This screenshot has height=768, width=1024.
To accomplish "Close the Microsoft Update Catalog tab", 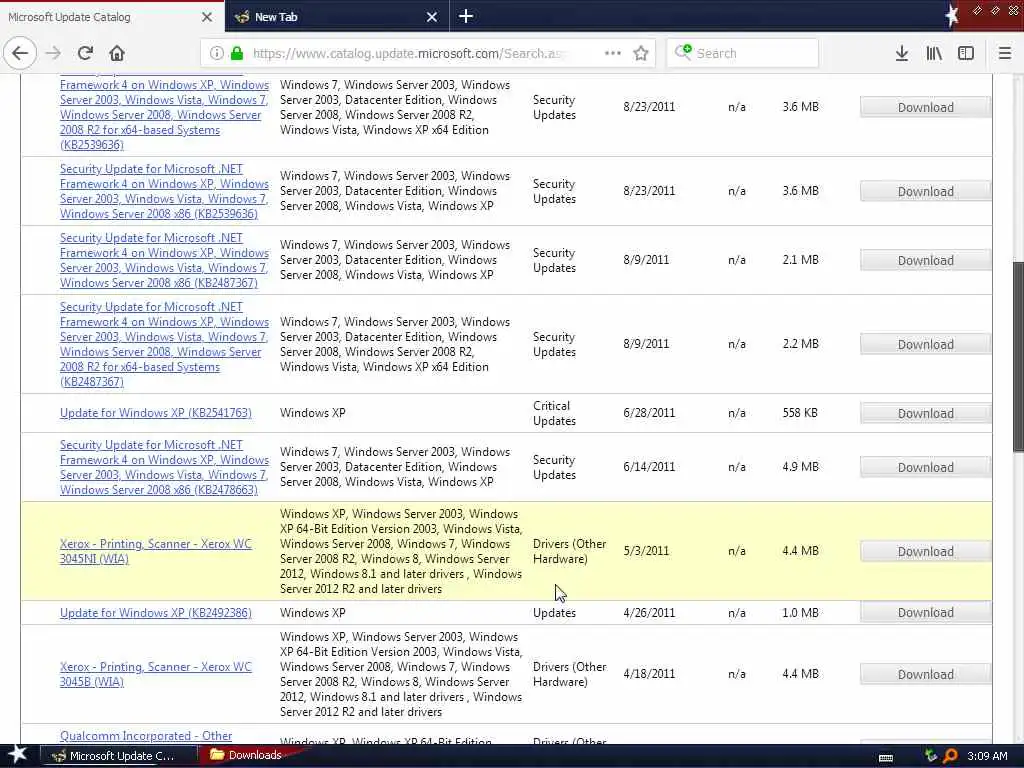I will click(207, 17).
